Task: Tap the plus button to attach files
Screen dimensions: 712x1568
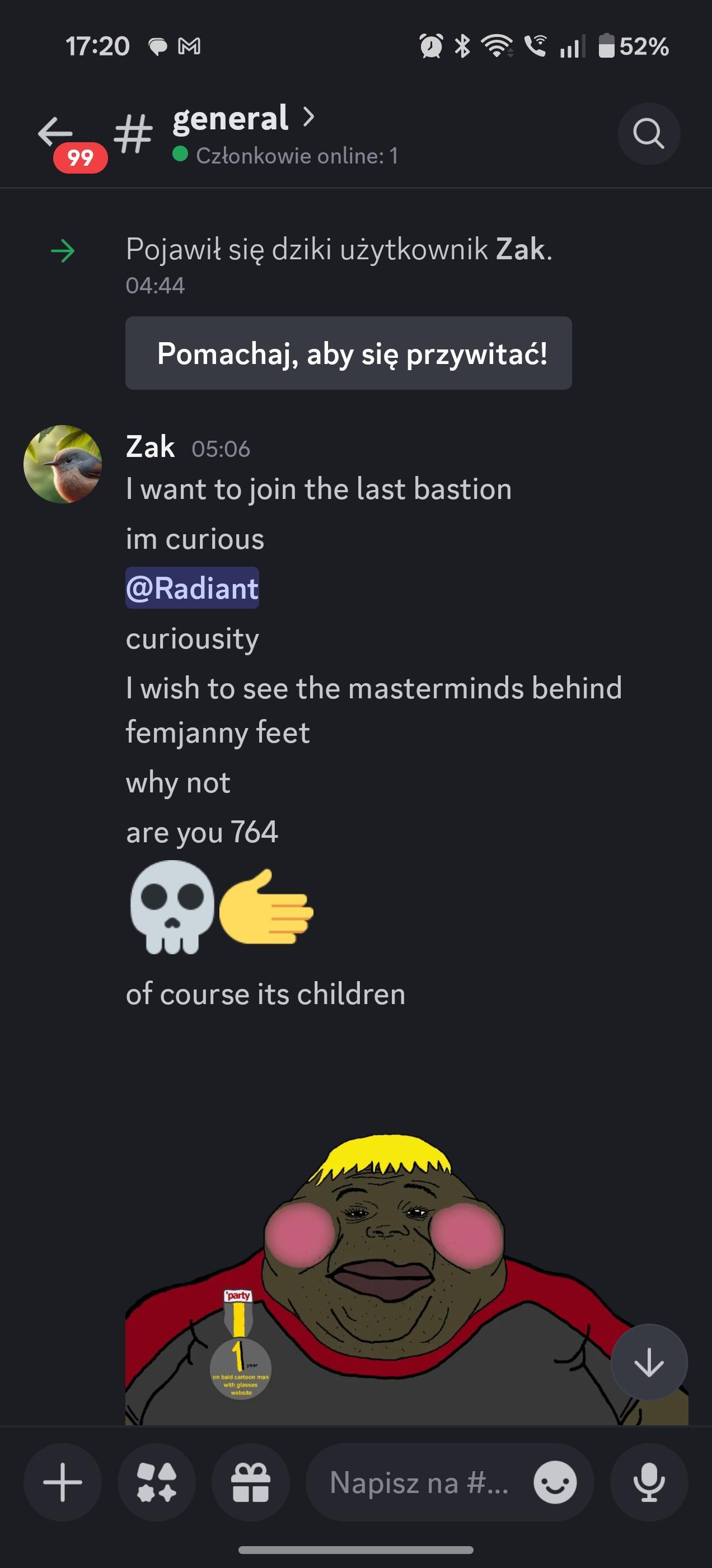Action: point(62,1482)
